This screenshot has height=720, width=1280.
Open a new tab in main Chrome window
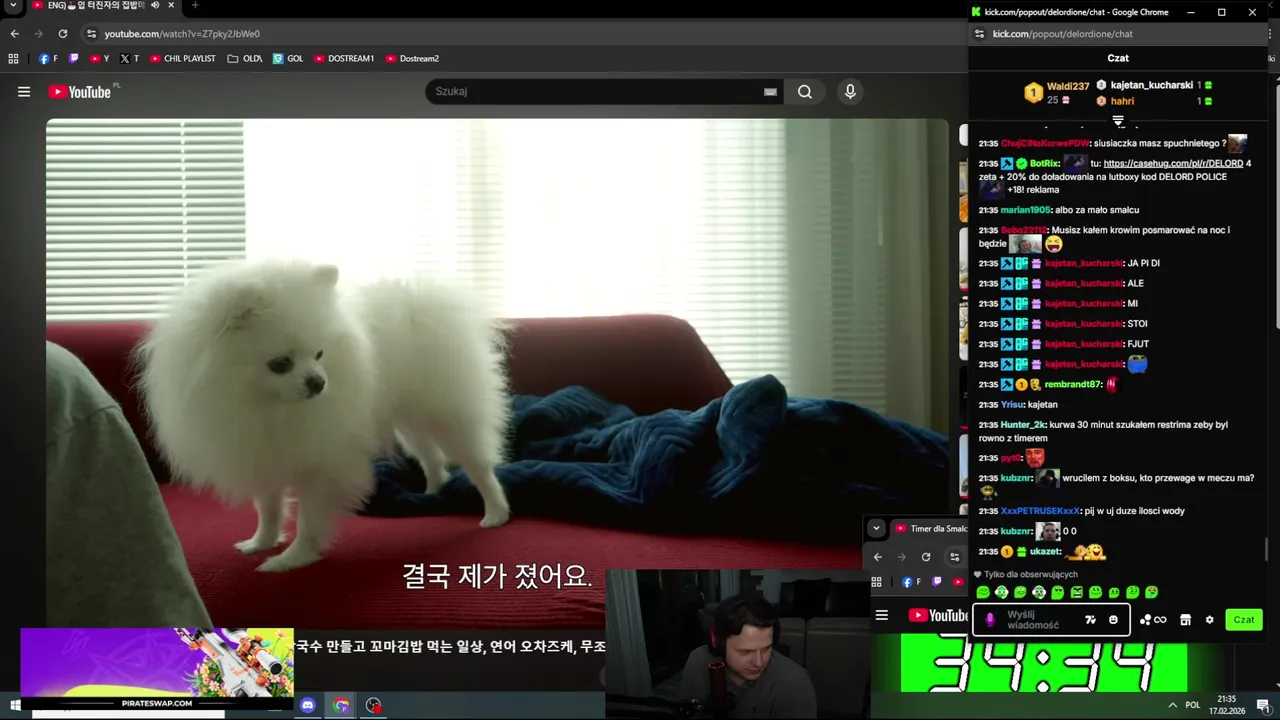[195, 5]
